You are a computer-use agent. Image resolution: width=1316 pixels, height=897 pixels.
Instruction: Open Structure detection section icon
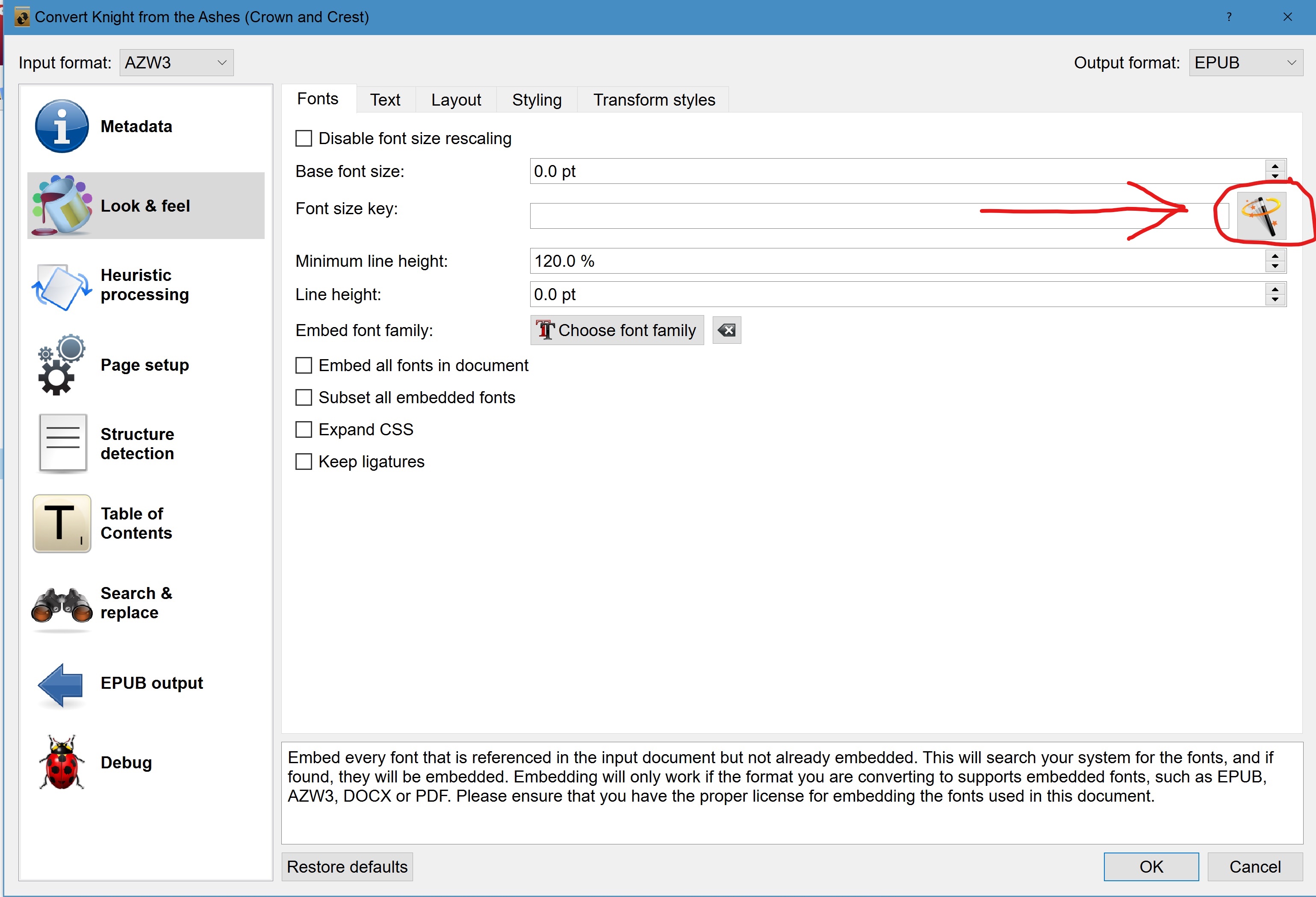63,444
